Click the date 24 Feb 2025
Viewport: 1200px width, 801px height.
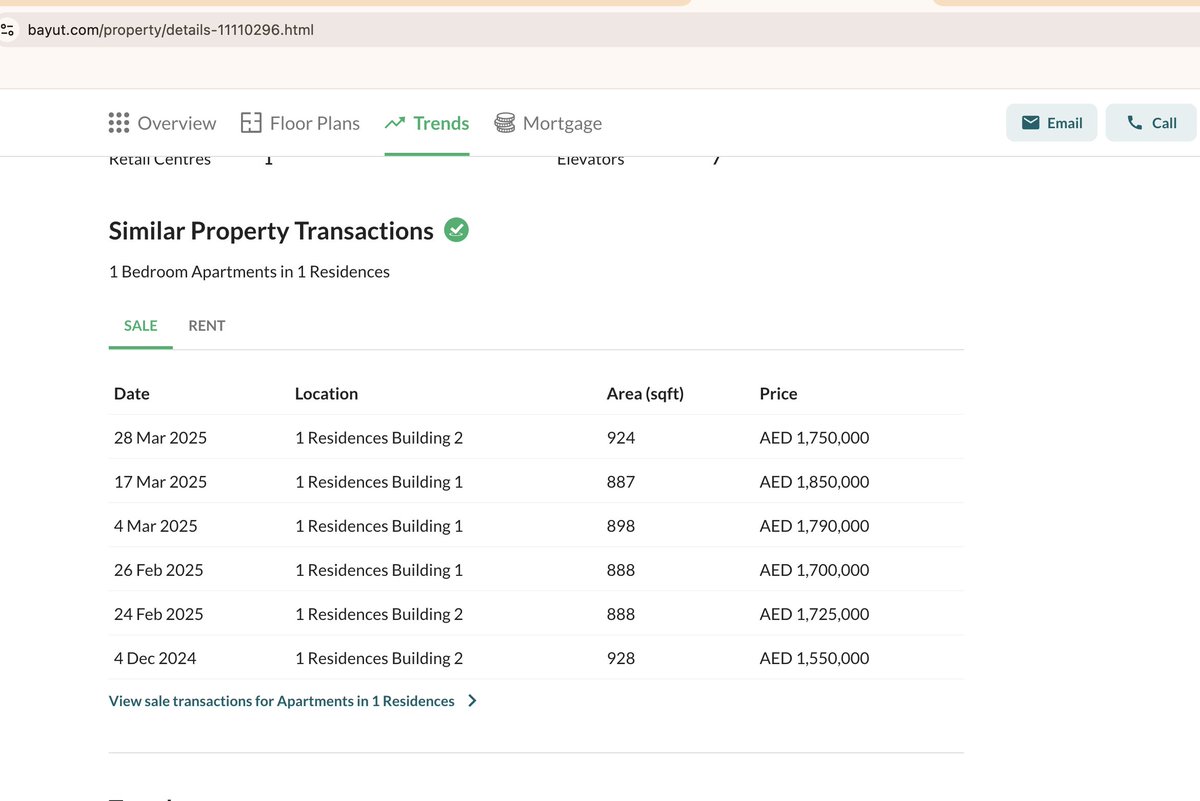coord(159,614)
